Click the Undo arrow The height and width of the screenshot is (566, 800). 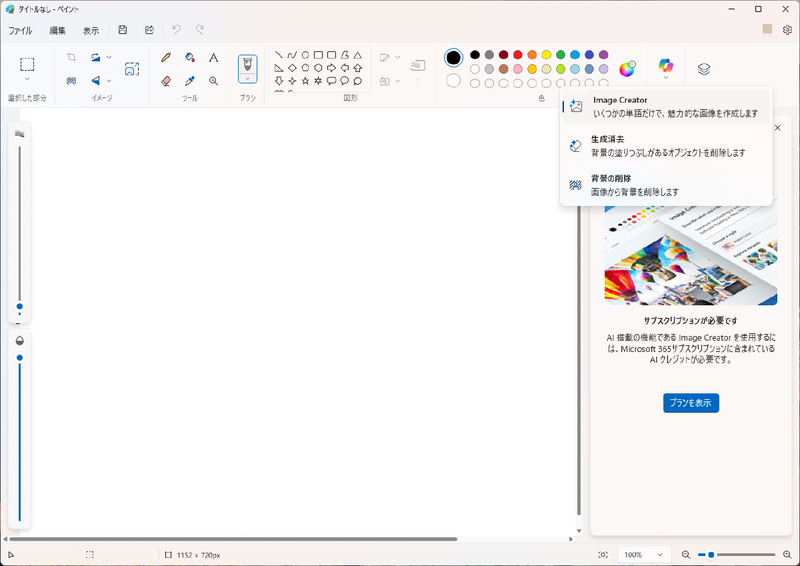176,30
